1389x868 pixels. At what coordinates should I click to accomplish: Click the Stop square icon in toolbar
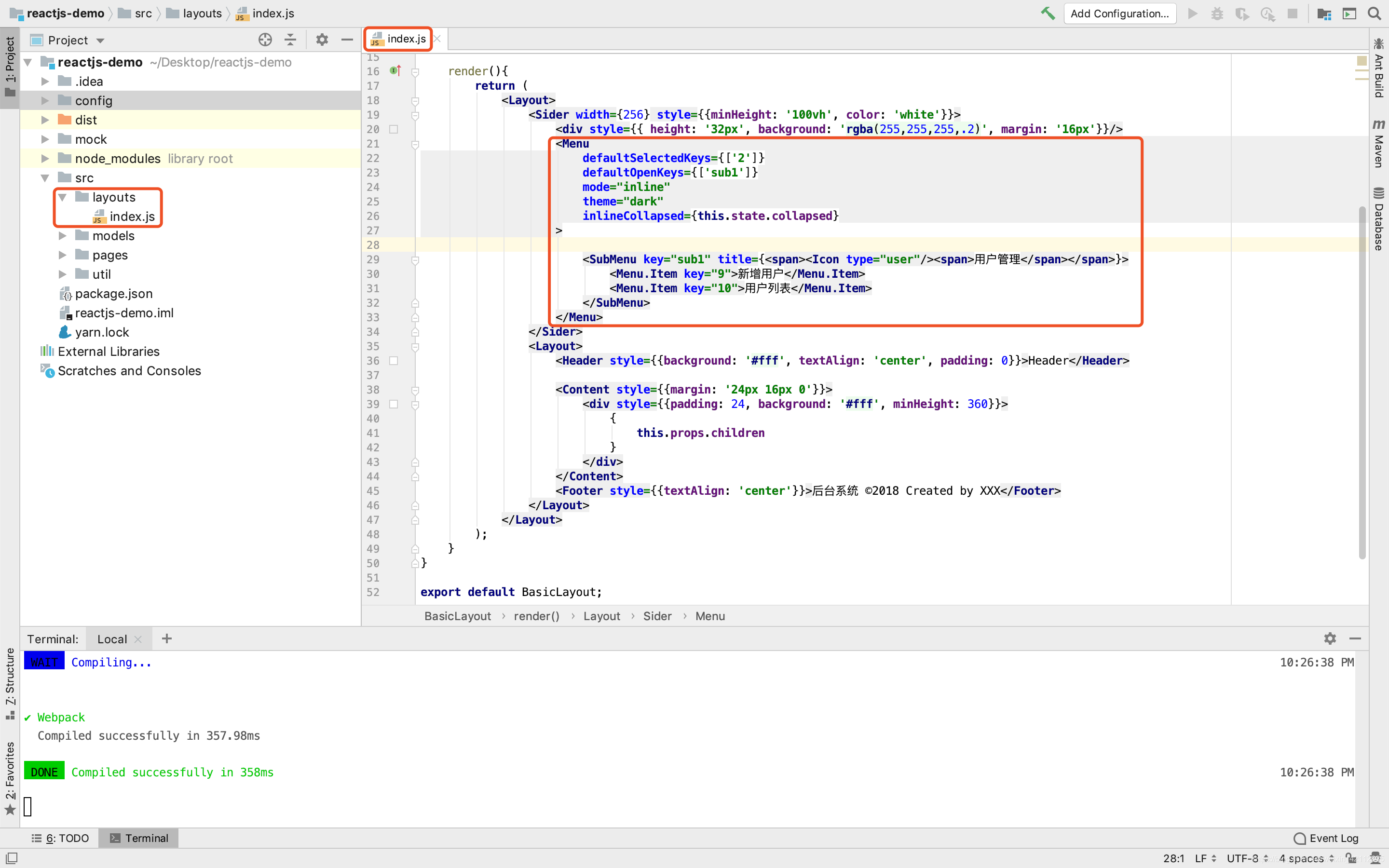click(1293, 13)
